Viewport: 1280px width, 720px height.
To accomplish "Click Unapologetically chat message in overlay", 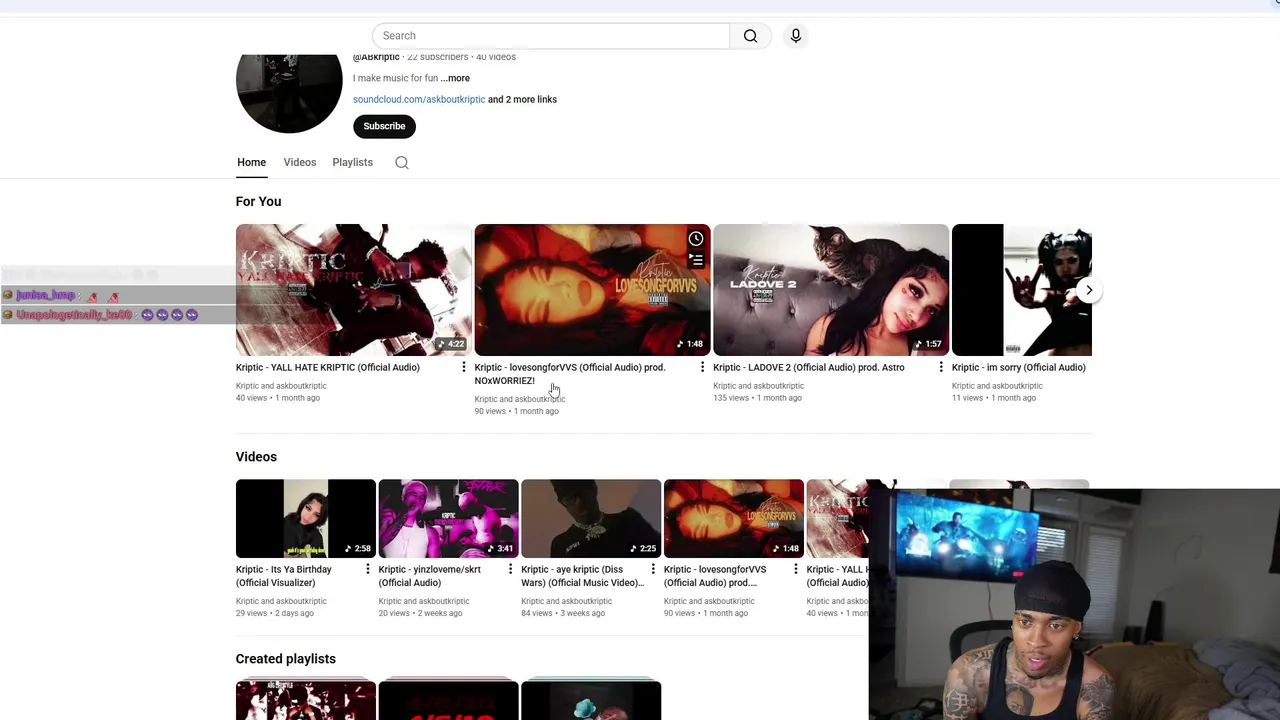I will click(x=101, y=315).
